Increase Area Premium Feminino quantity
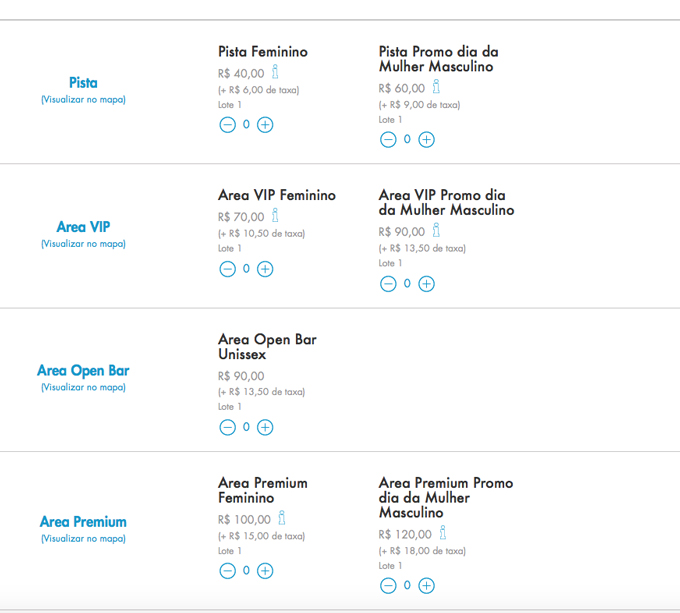680x613 pixels. (265, 571)
